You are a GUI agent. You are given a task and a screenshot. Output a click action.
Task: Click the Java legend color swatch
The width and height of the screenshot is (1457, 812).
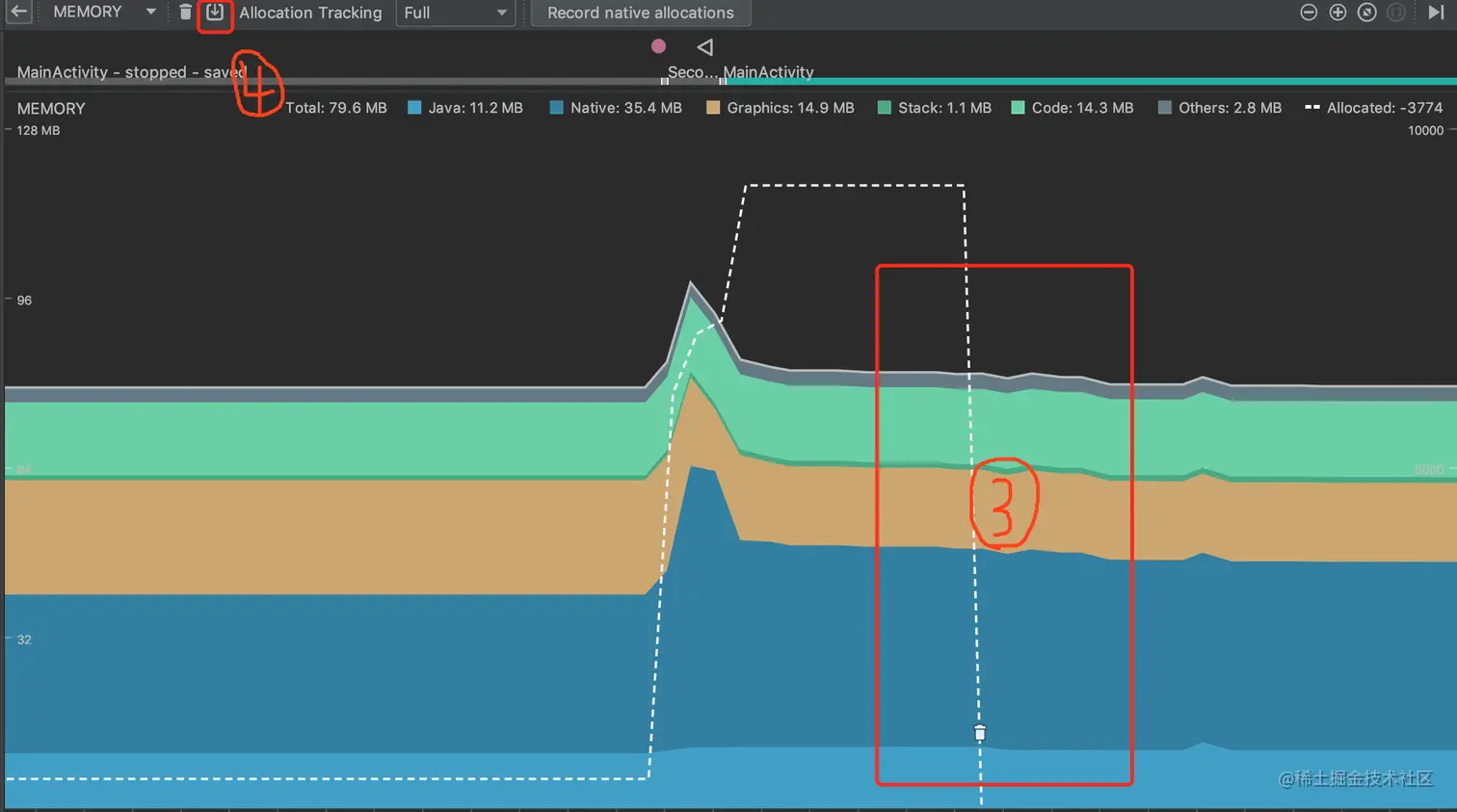[x=414, y=108]
